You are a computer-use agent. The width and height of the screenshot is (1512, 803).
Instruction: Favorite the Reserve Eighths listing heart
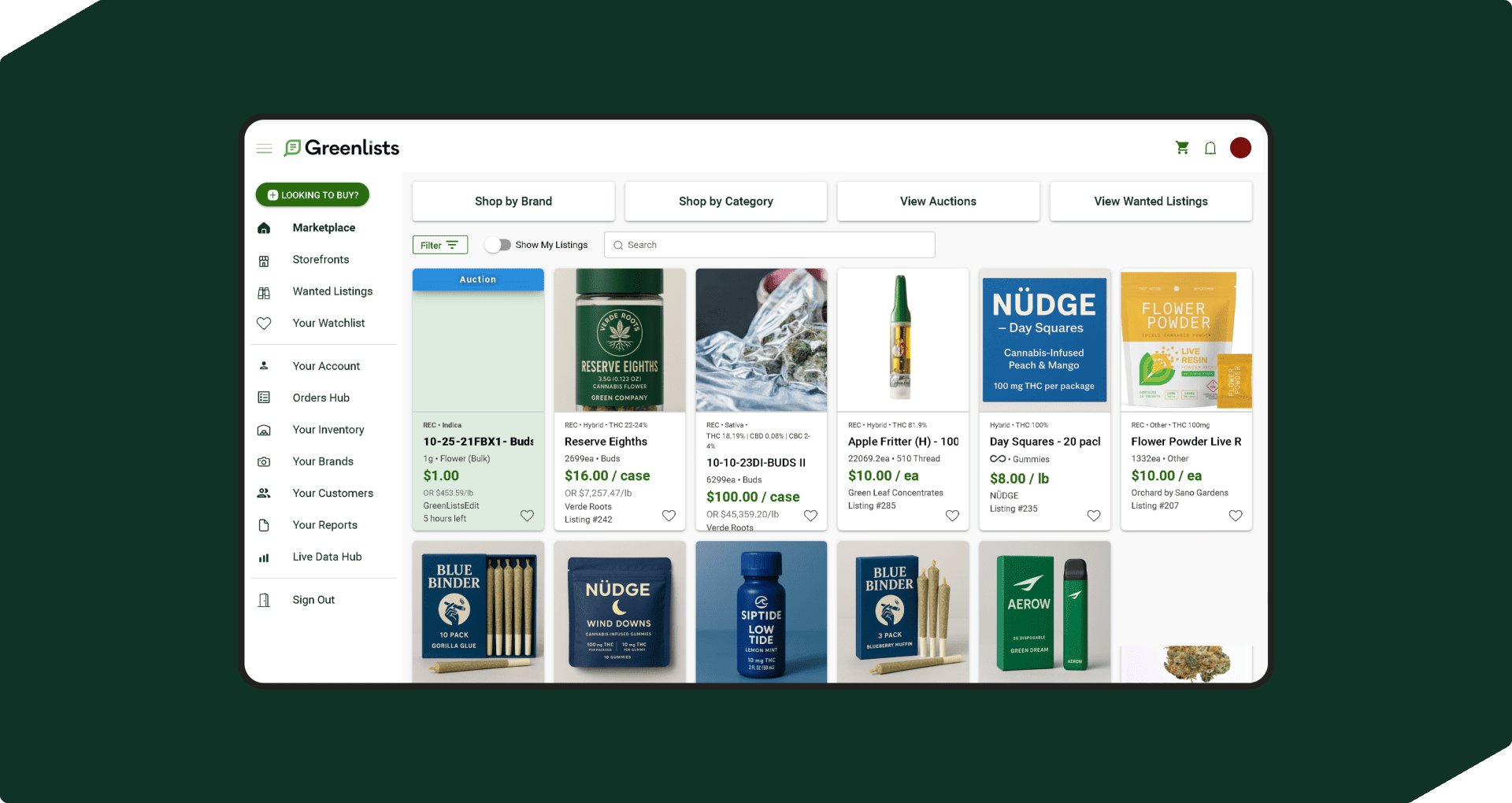click(x=669, y=516)
